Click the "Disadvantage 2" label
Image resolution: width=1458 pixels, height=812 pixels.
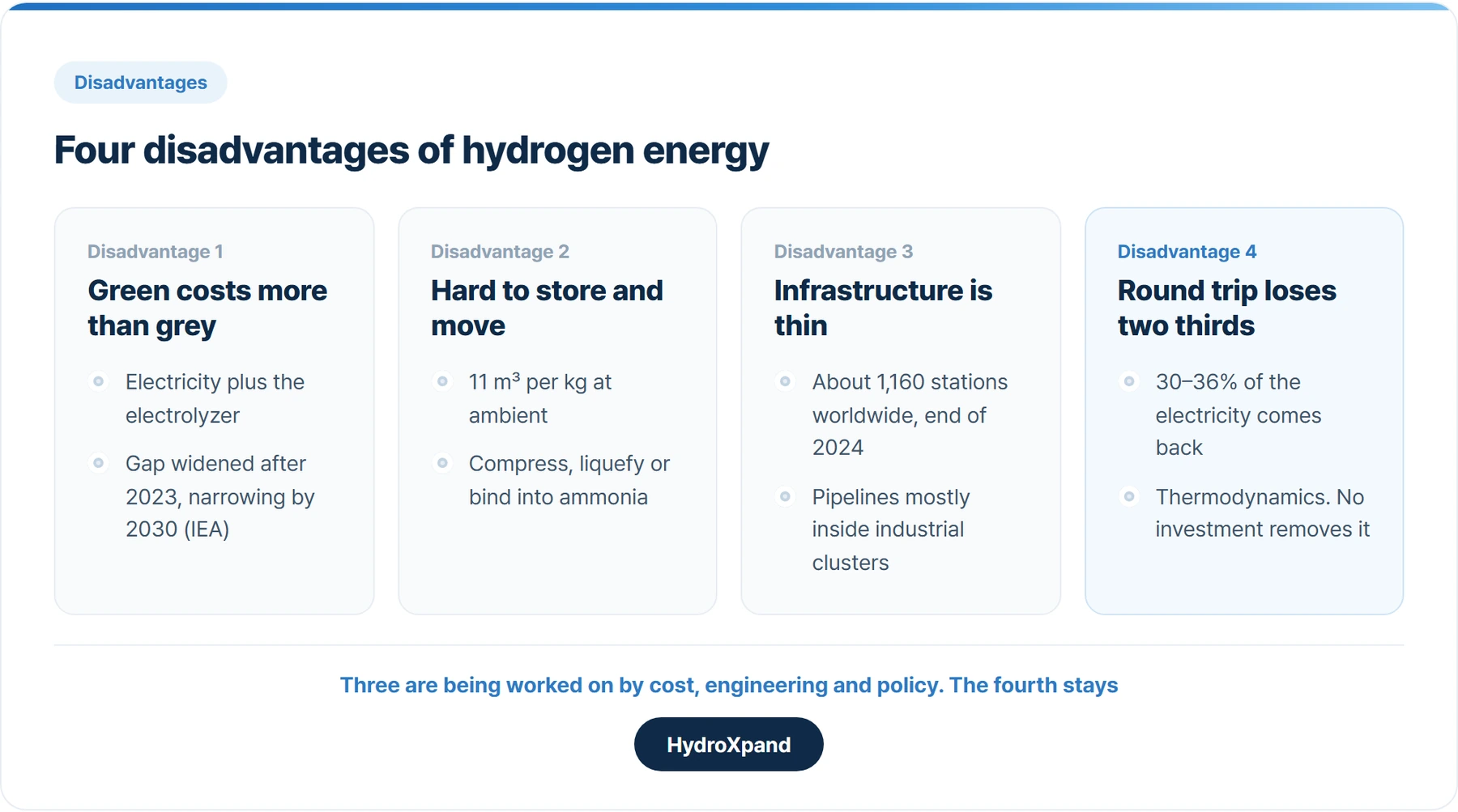(500, 252)
